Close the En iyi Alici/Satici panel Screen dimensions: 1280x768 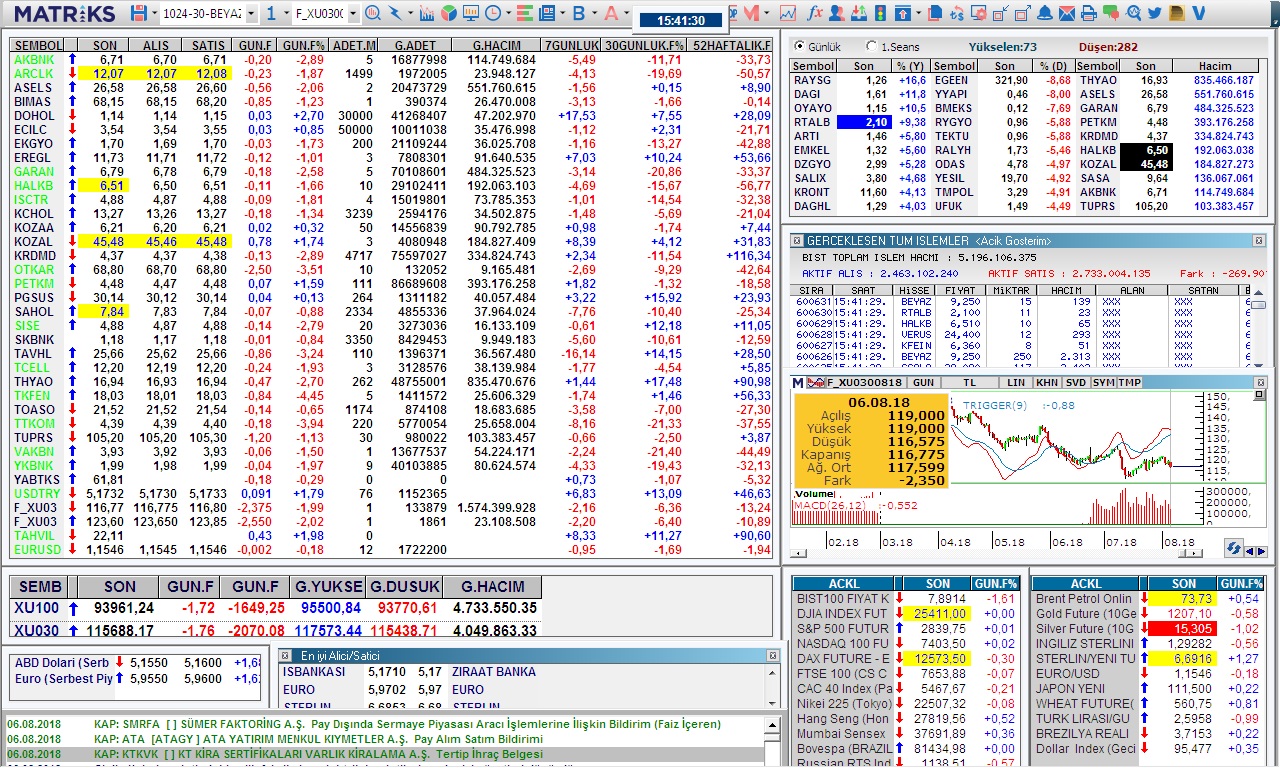click(x=772, y=655)
